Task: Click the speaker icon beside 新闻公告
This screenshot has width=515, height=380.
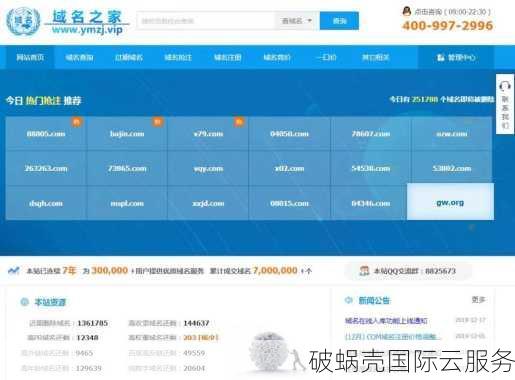Action: coord(348,300)
